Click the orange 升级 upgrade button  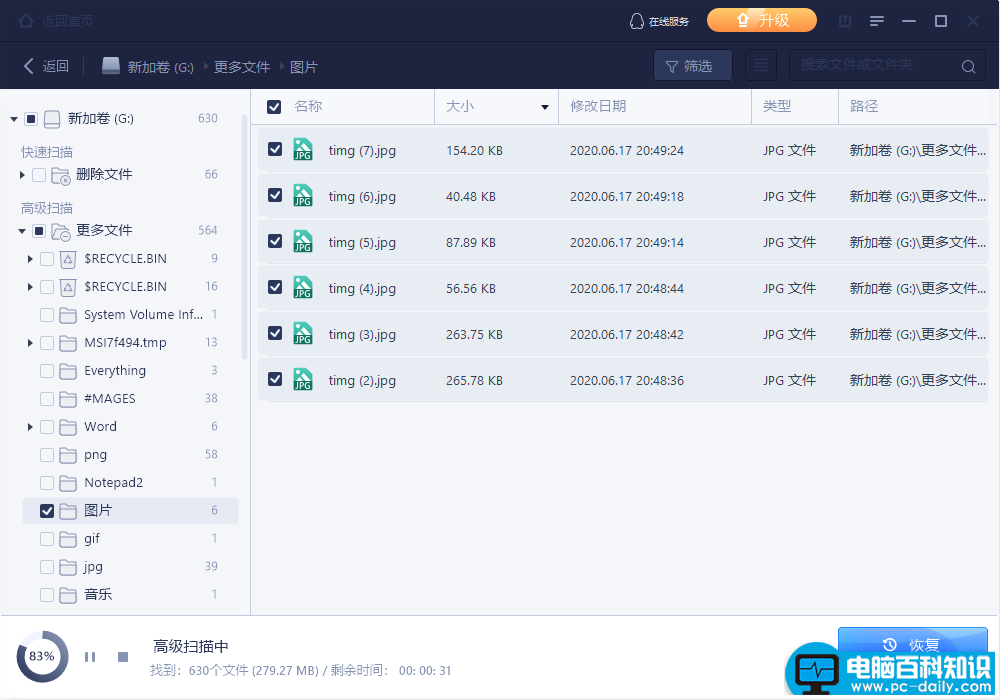click(x=761, y=20)
